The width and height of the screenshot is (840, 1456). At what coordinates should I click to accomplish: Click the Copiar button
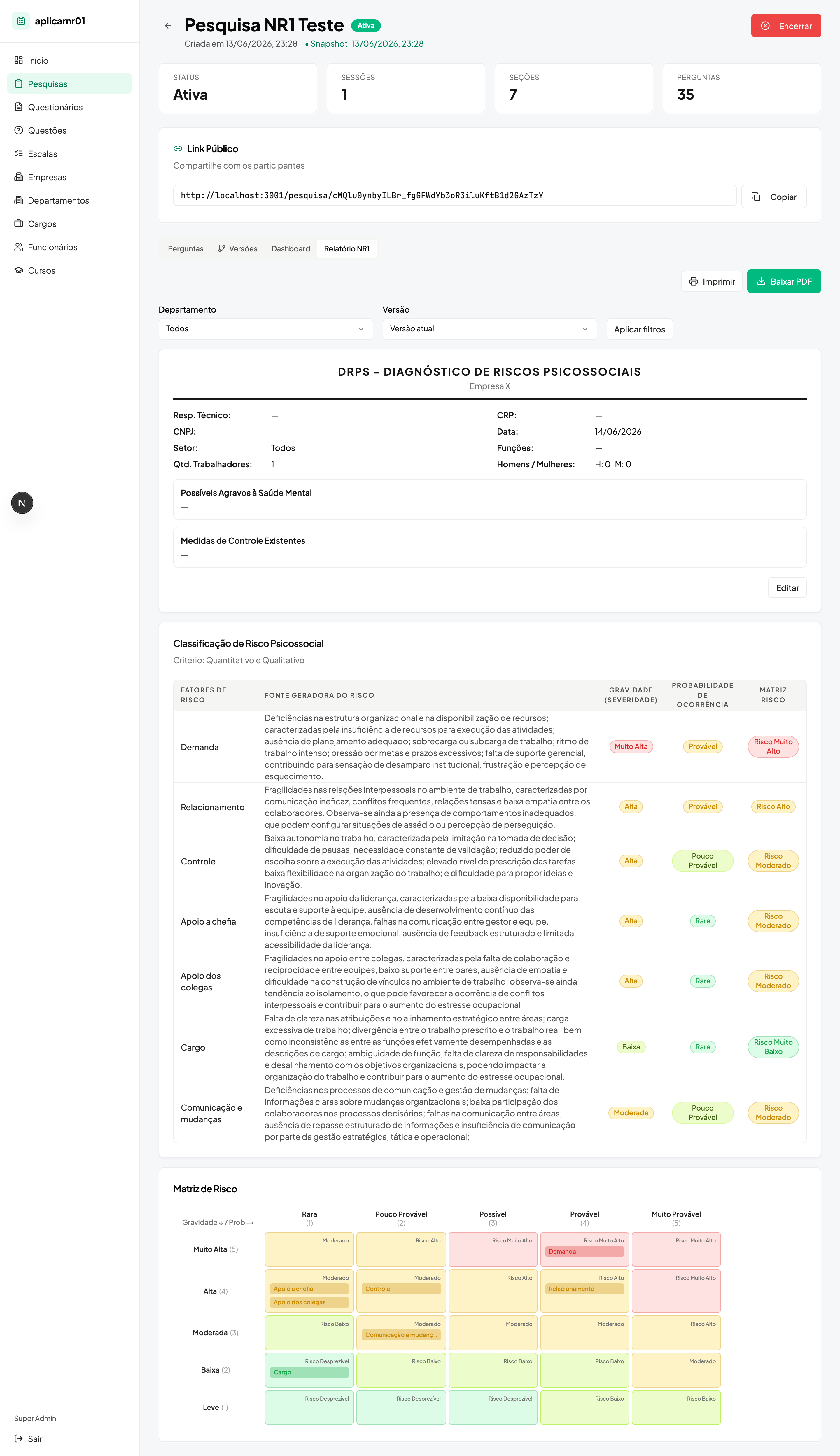tap(774, 197)
